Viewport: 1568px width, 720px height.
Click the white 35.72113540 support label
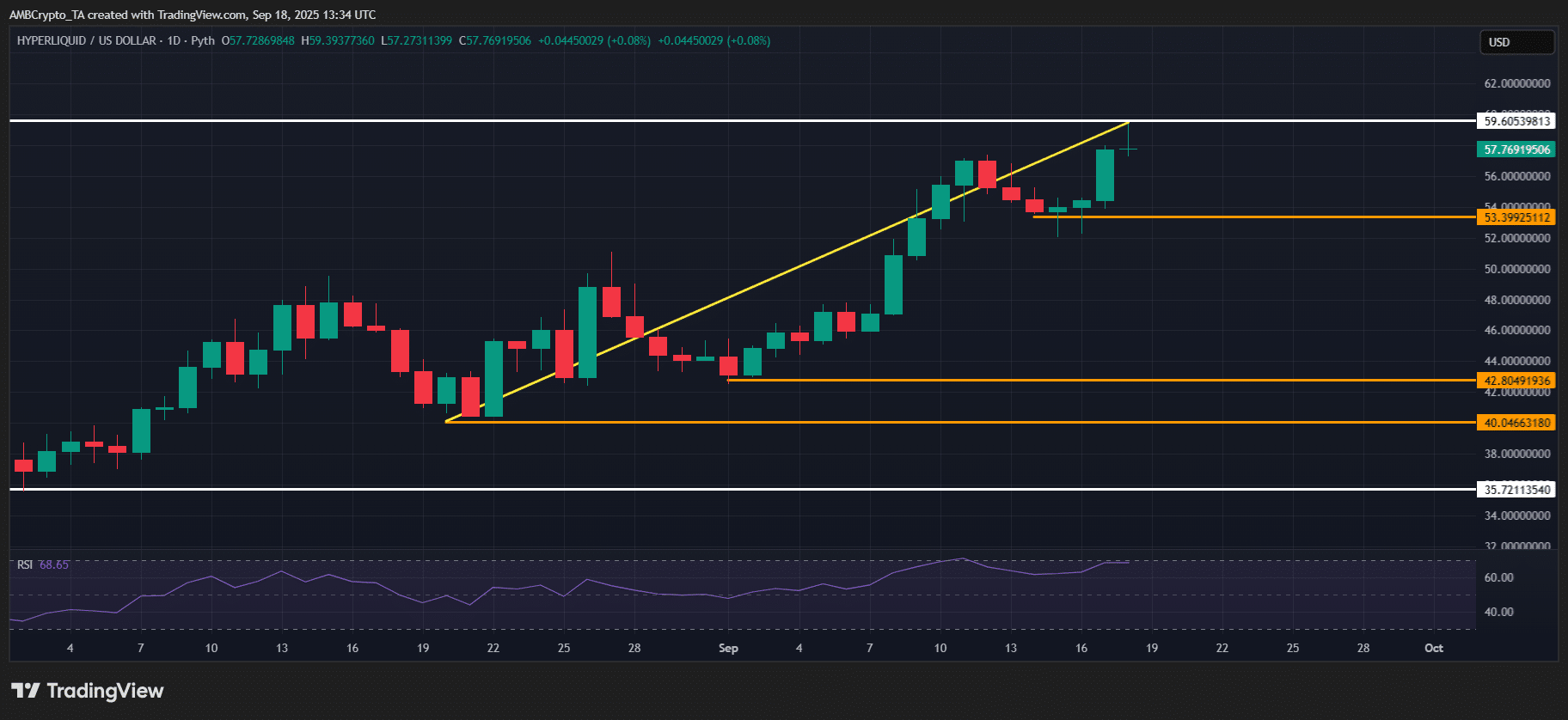tap(1516, 490)
